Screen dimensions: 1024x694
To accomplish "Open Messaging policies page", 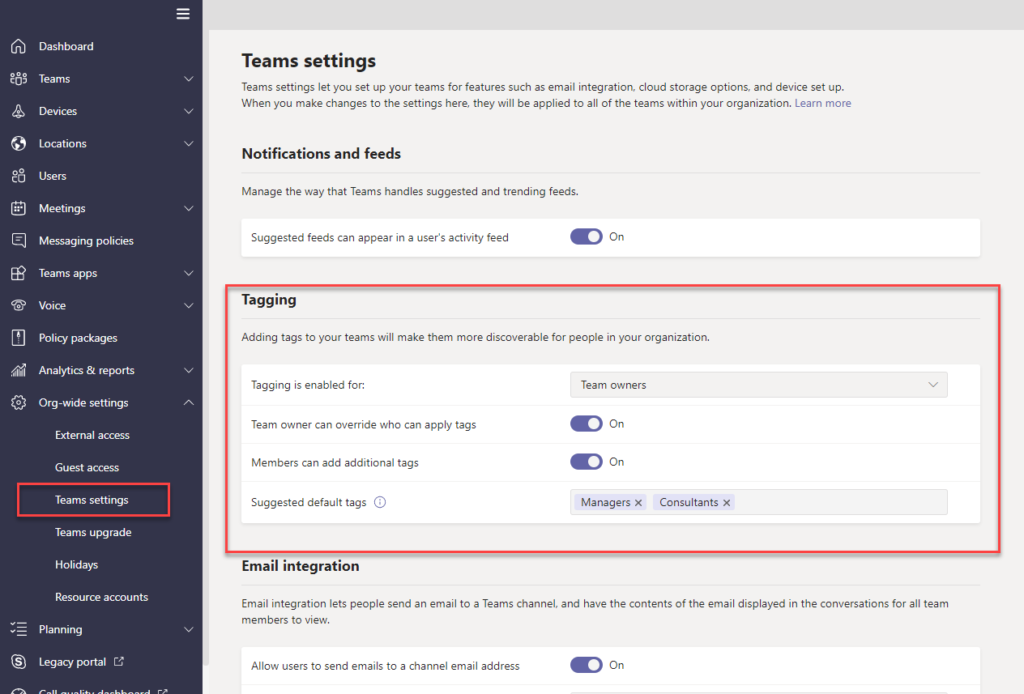I will click(x=86, y=241).
